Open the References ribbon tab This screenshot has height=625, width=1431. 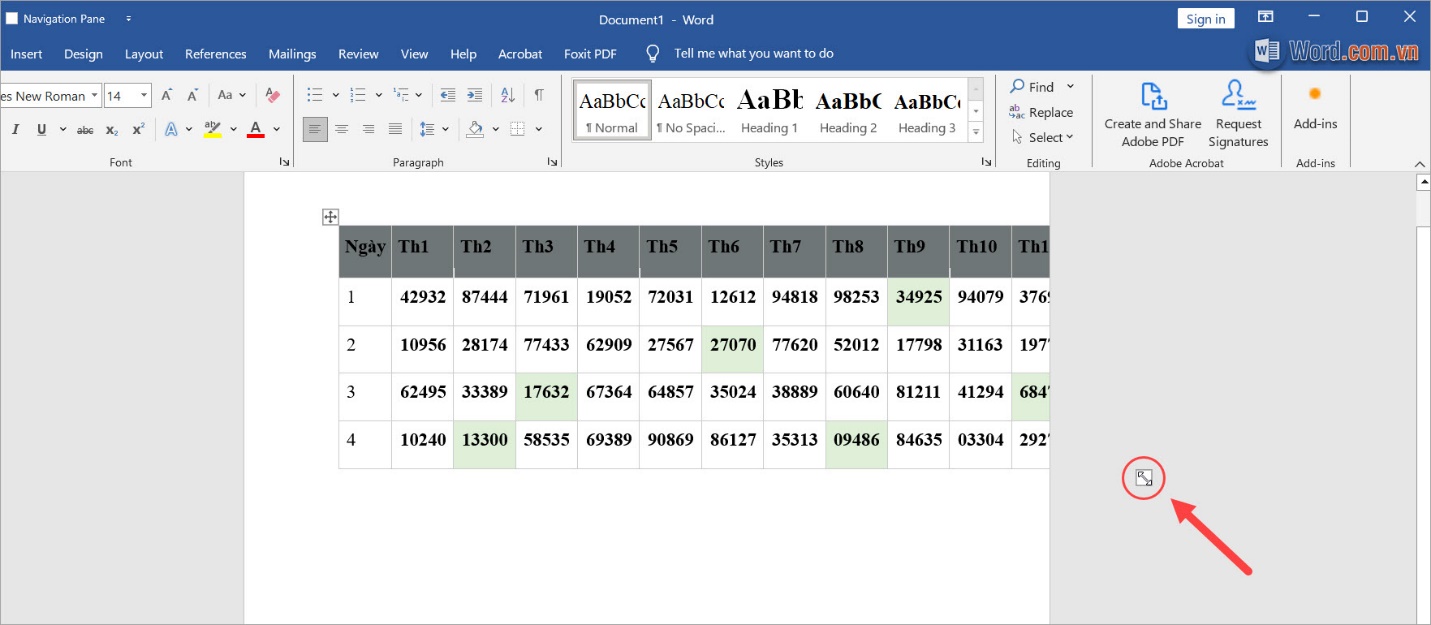click(x=215, y=54)
